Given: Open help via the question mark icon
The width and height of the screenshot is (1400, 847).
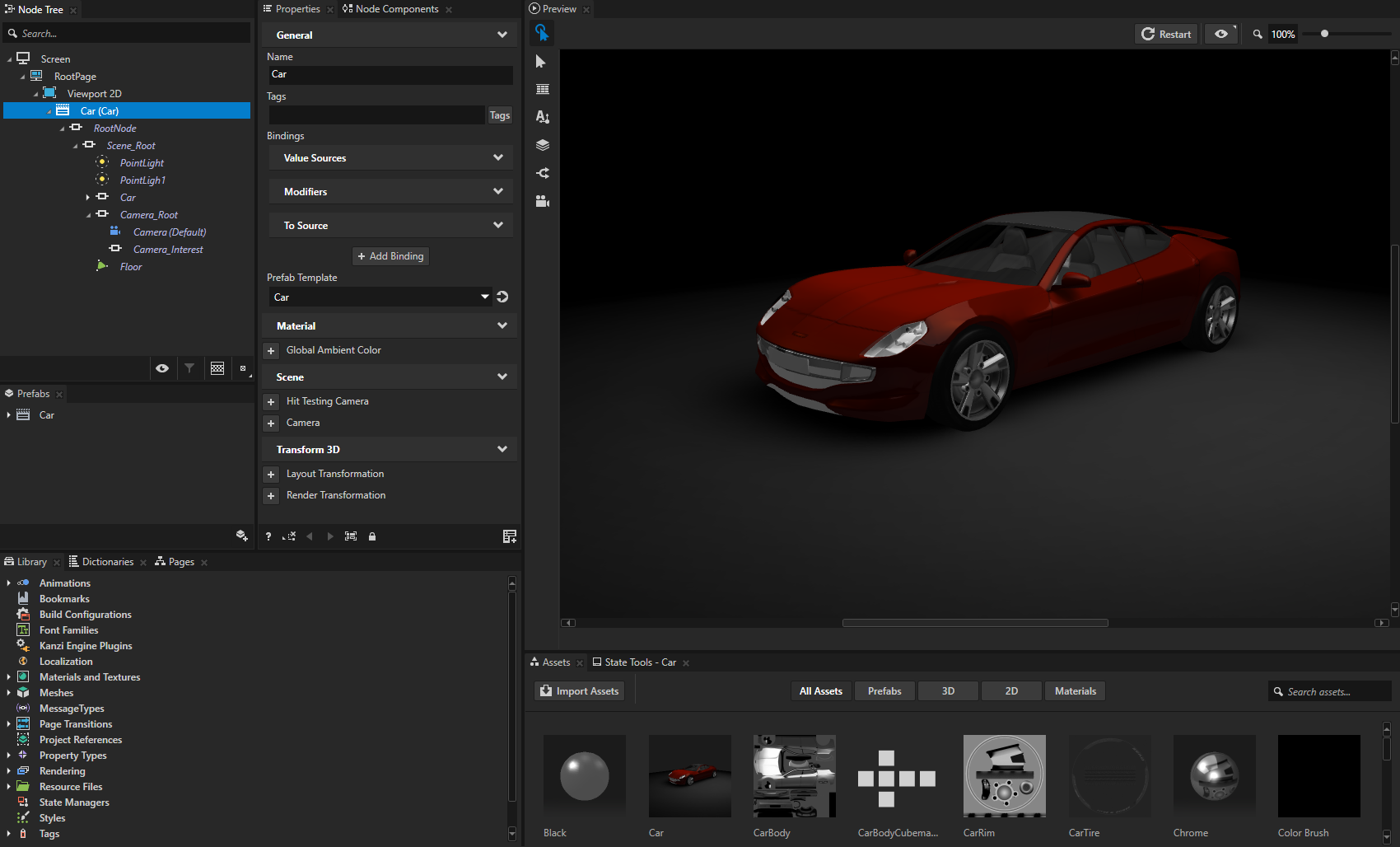Looking at the screenshot, I should (268, 536).
